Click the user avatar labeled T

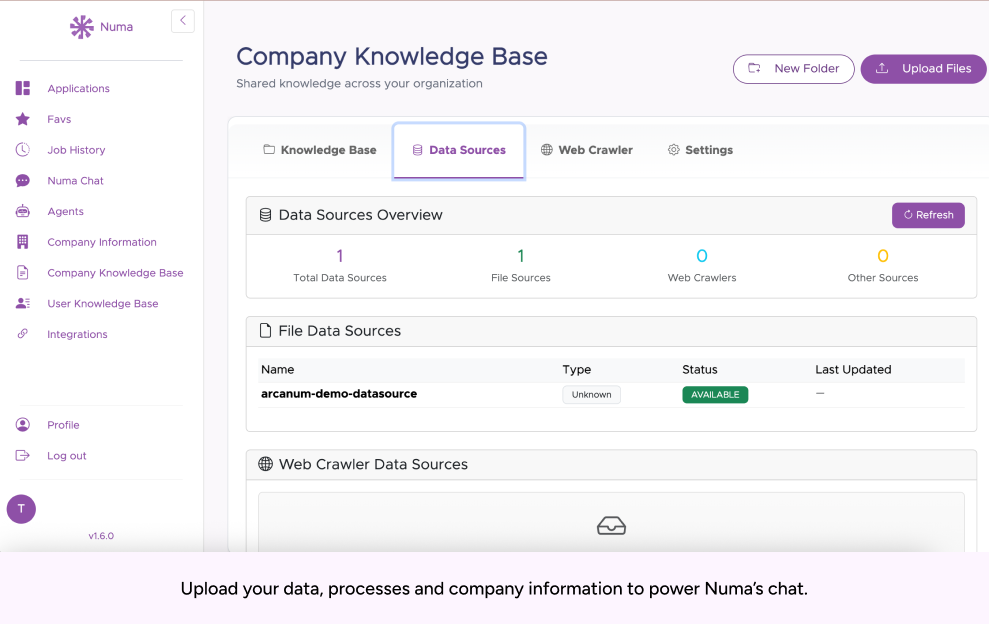pyautogui.click(x=21, y=509)
